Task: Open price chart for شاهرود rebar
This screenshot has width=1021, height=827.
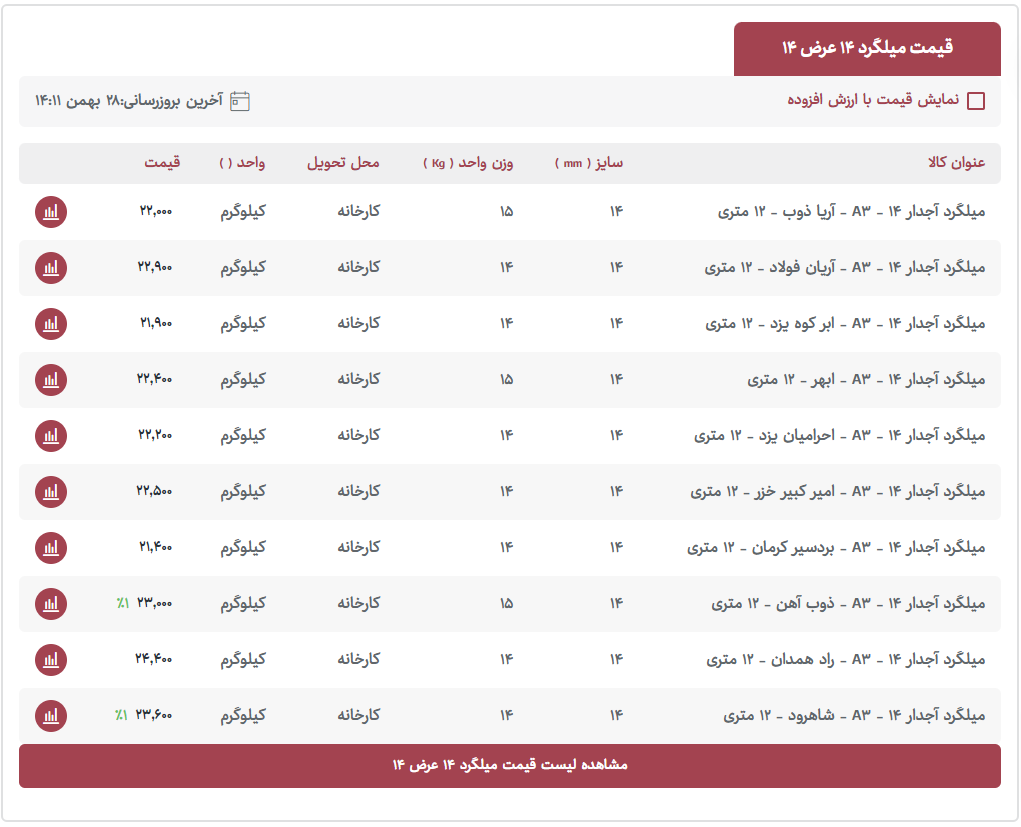Action: pos(51,716)
